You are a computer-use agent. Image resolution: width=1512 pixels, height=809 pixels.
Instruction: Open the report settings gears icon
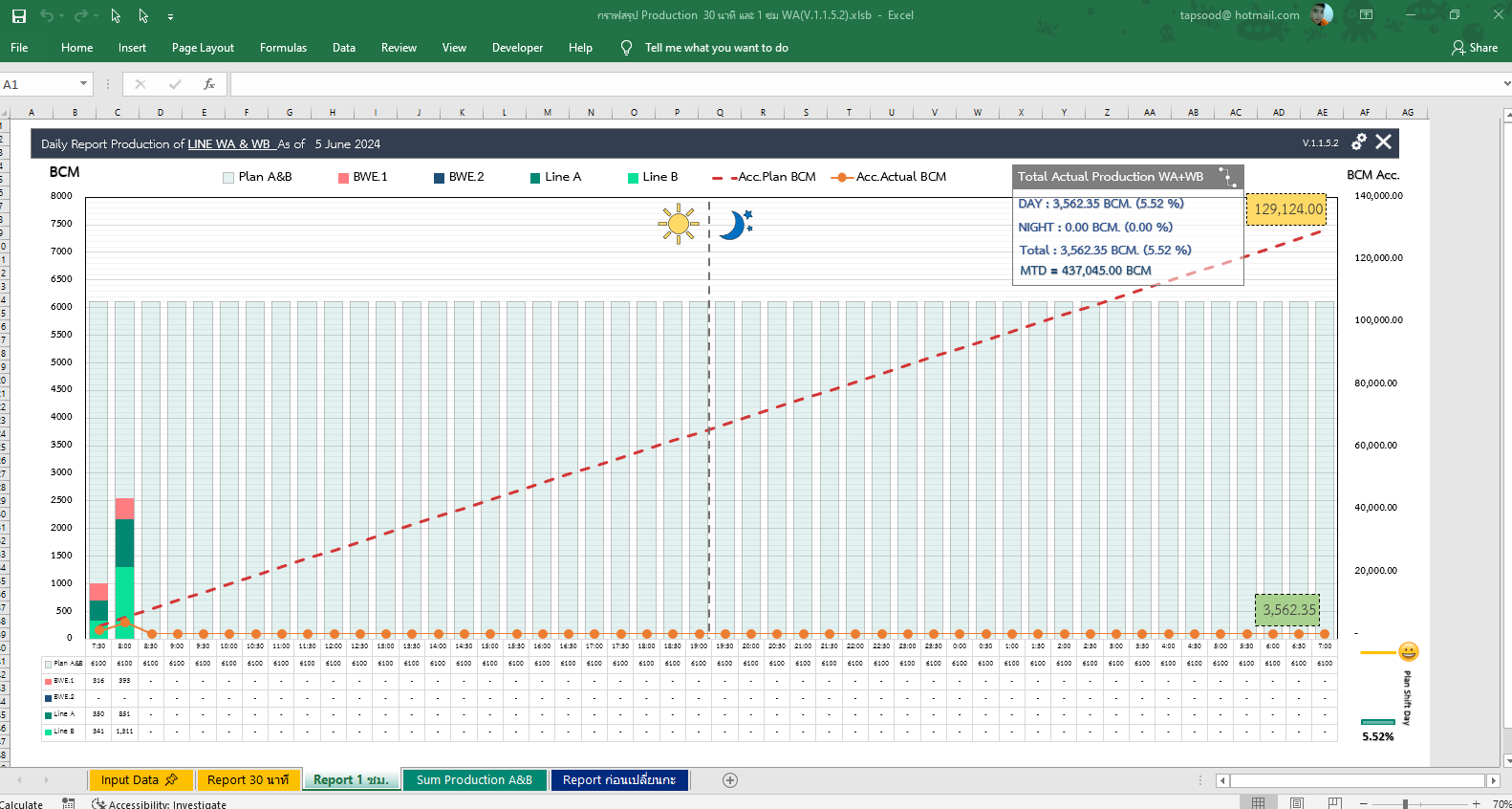click(x=1358, y=142)
